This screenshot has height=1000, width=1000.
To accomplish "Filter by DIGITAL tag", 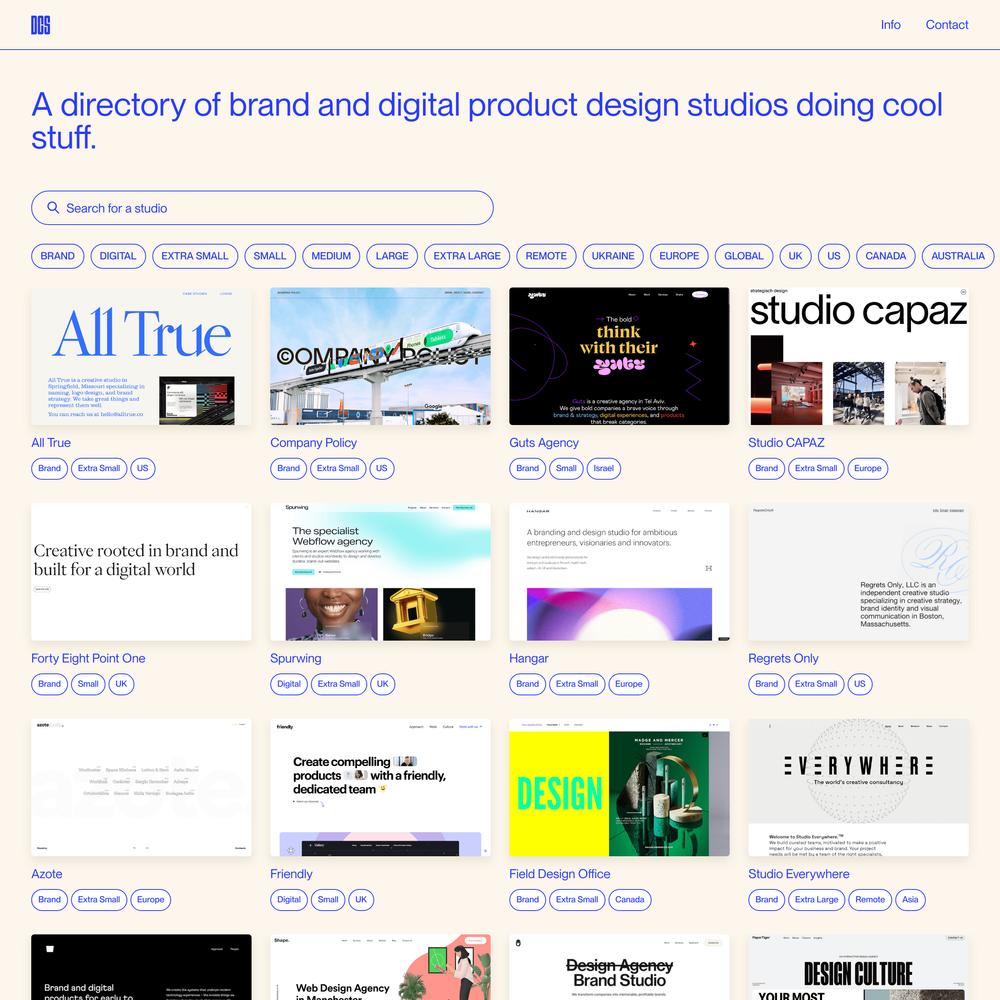I will (118, 256).
